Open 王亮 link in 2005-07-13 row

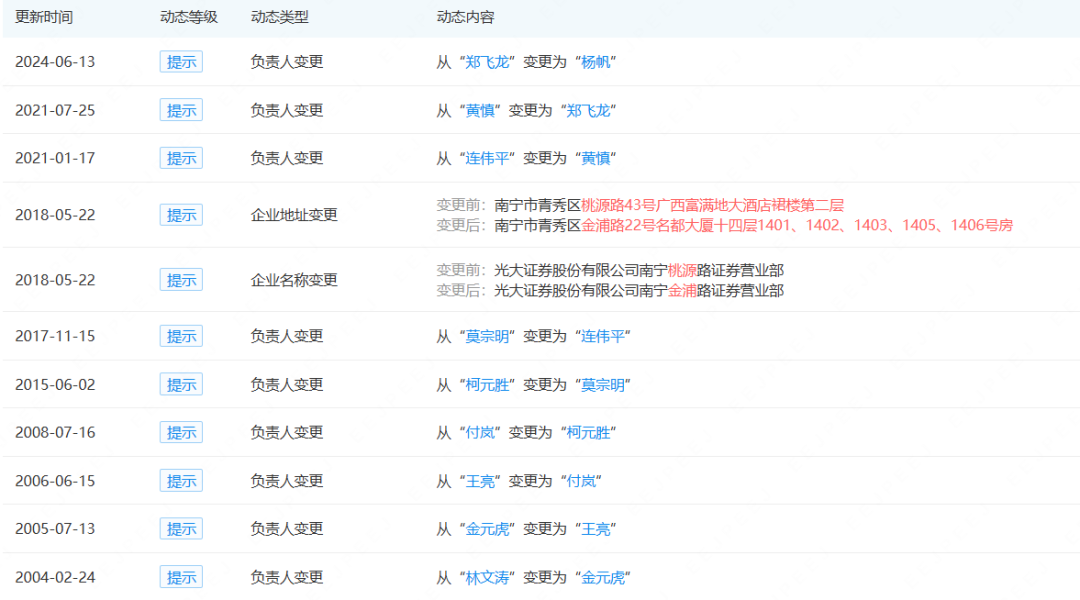point(596,529)
